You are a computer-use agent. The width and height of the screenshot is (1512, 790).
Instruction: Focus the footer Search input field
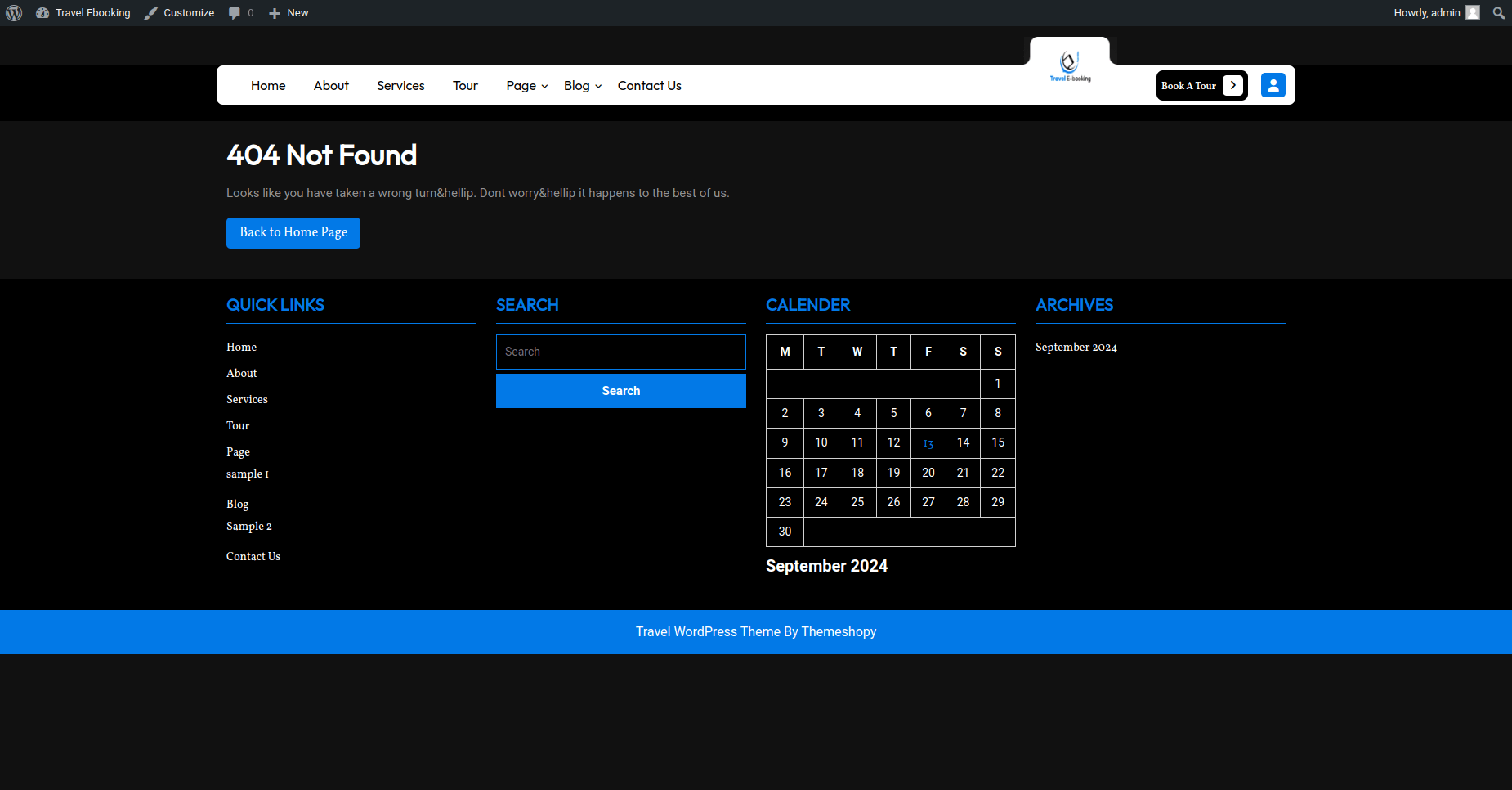(x=620, y=352)
